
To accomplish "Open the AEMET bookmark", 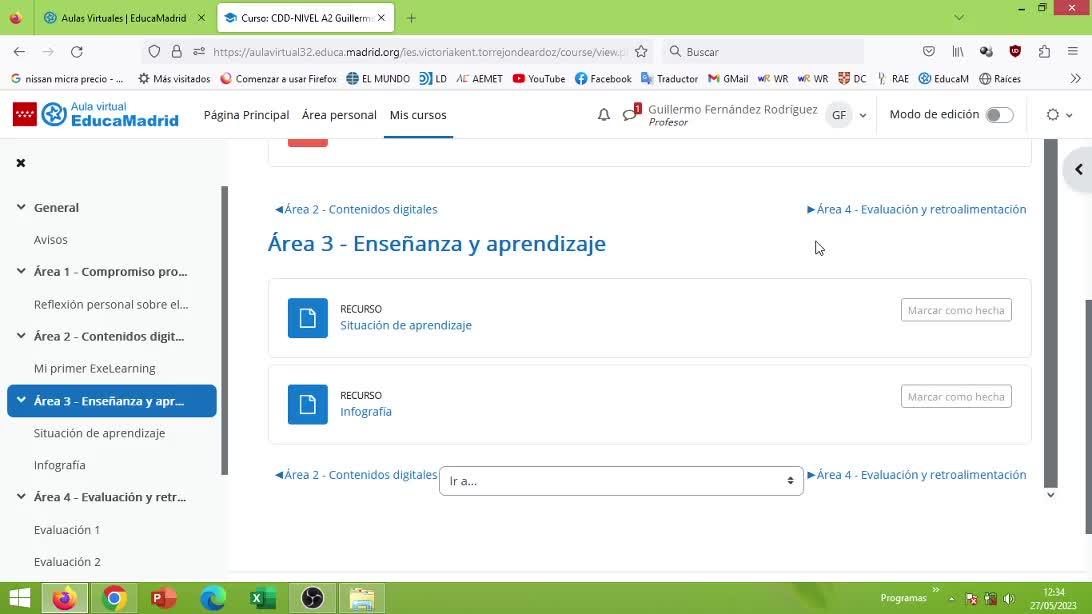I will coord(479,79).
